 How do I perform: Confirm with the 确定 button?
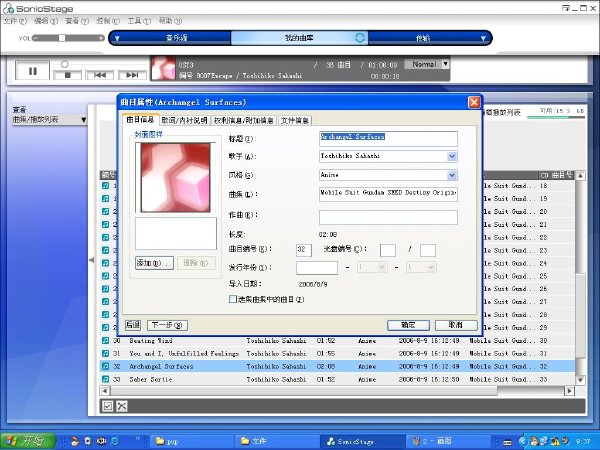pos(408,325)
